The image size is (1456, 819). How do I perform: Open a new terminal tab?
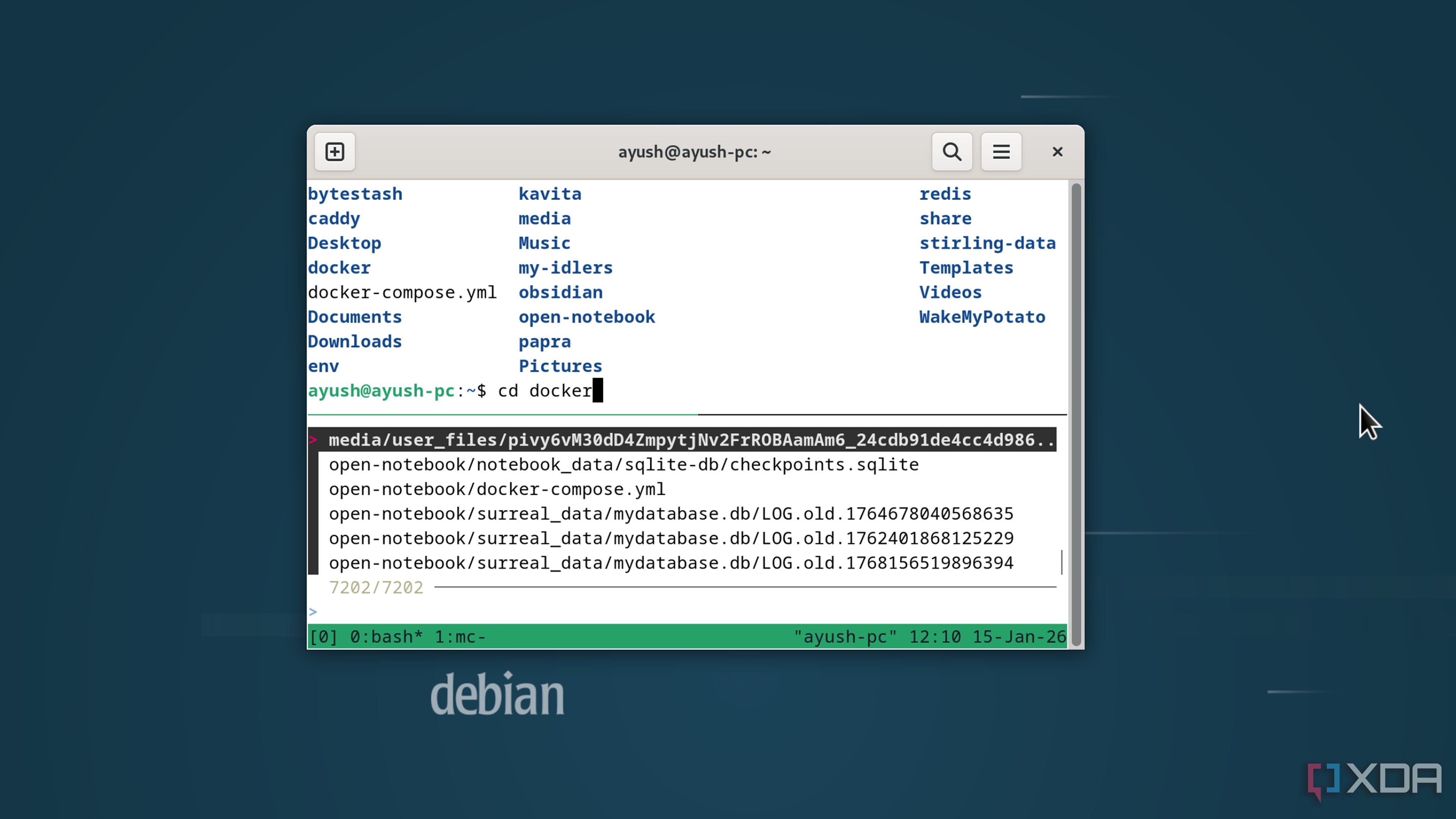(334, 152)
